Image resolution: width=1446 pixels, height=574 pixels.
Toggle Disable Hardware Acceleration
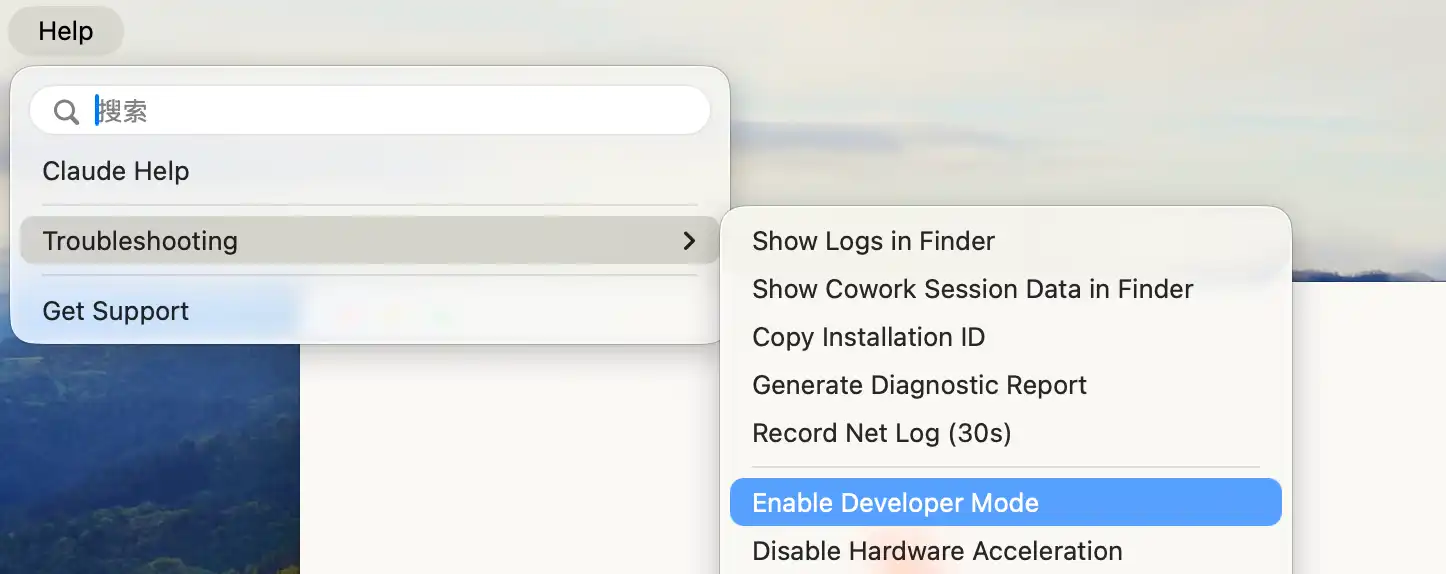(x=937, y=551)
